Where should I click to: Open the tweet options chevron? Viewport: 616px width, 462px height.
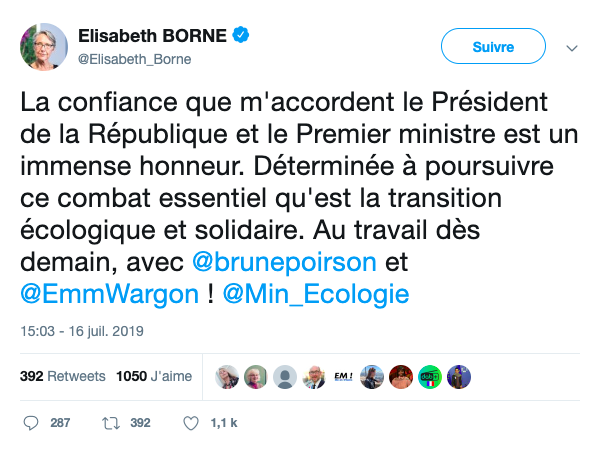click(x=573, y=47)
